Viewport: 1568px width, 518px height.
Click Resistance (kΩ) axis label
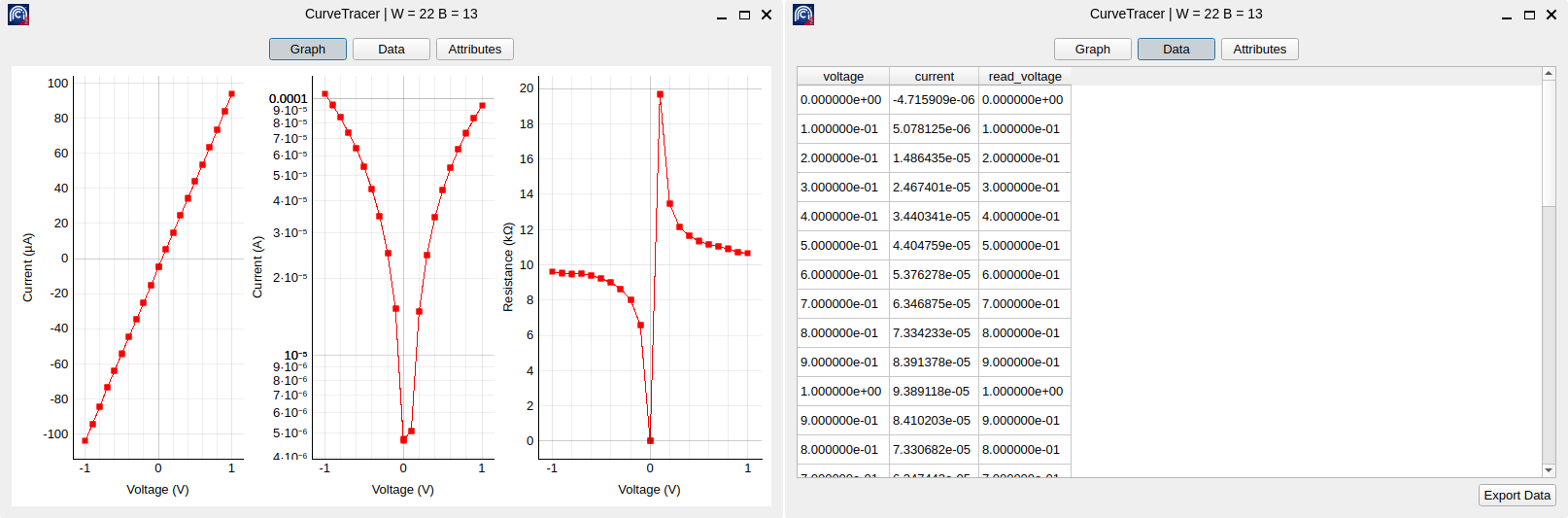click(x=508, y=267)
